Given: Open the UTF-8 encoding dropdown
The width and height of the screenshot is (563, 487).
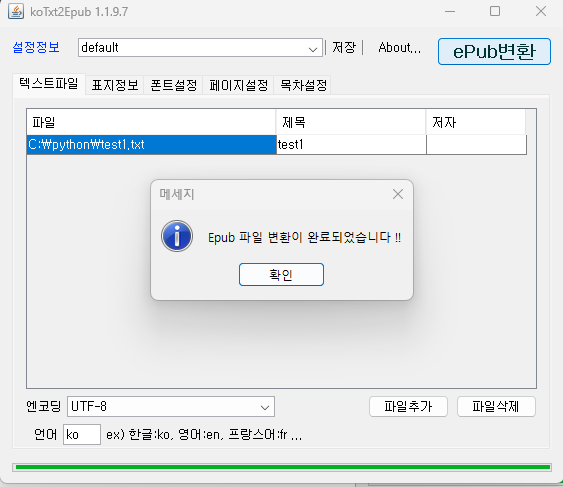Looking at the screenshot, I should click(171, 407).
